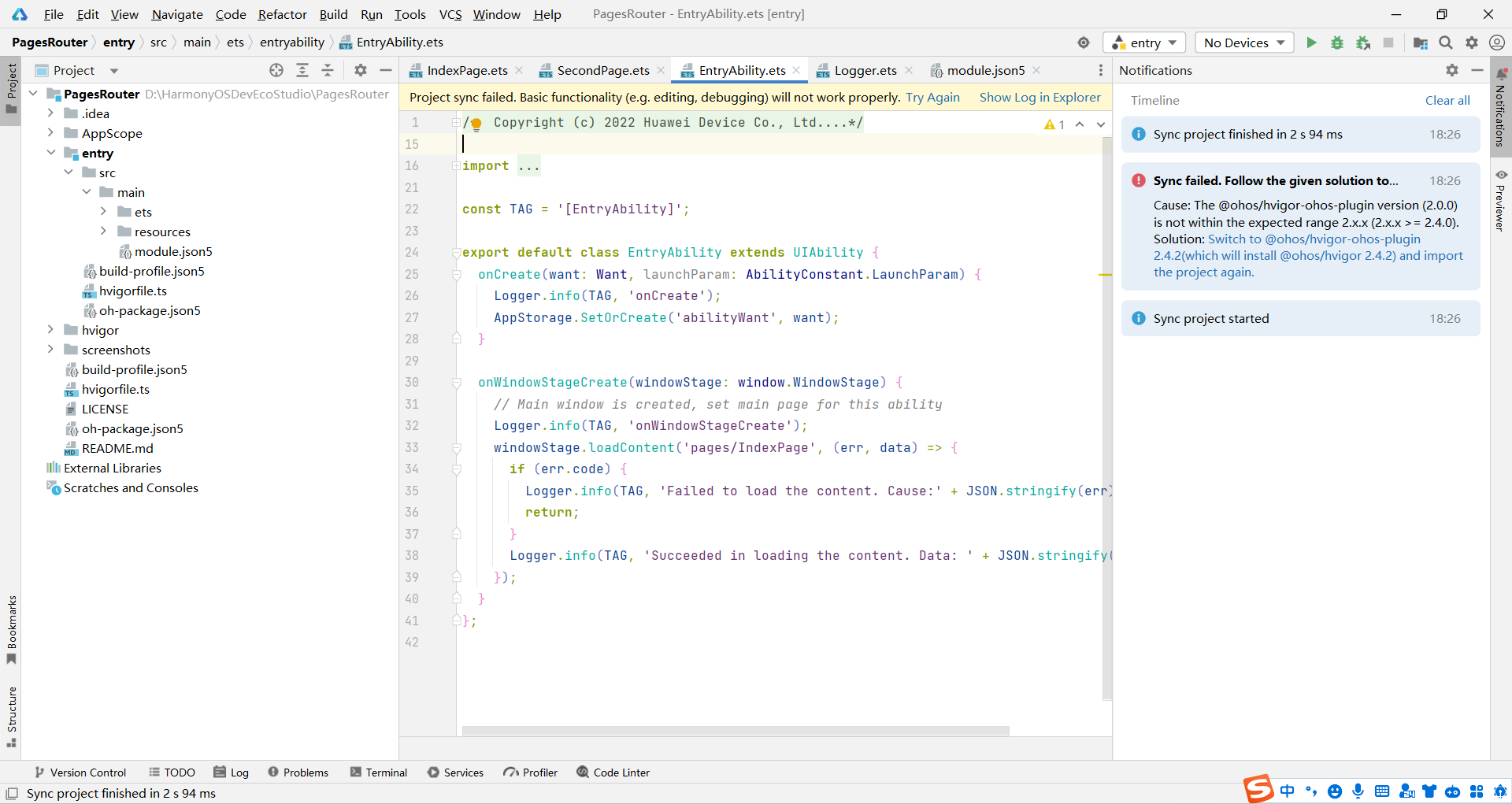Click Show Log in Explorer link

click(1039, 98)
